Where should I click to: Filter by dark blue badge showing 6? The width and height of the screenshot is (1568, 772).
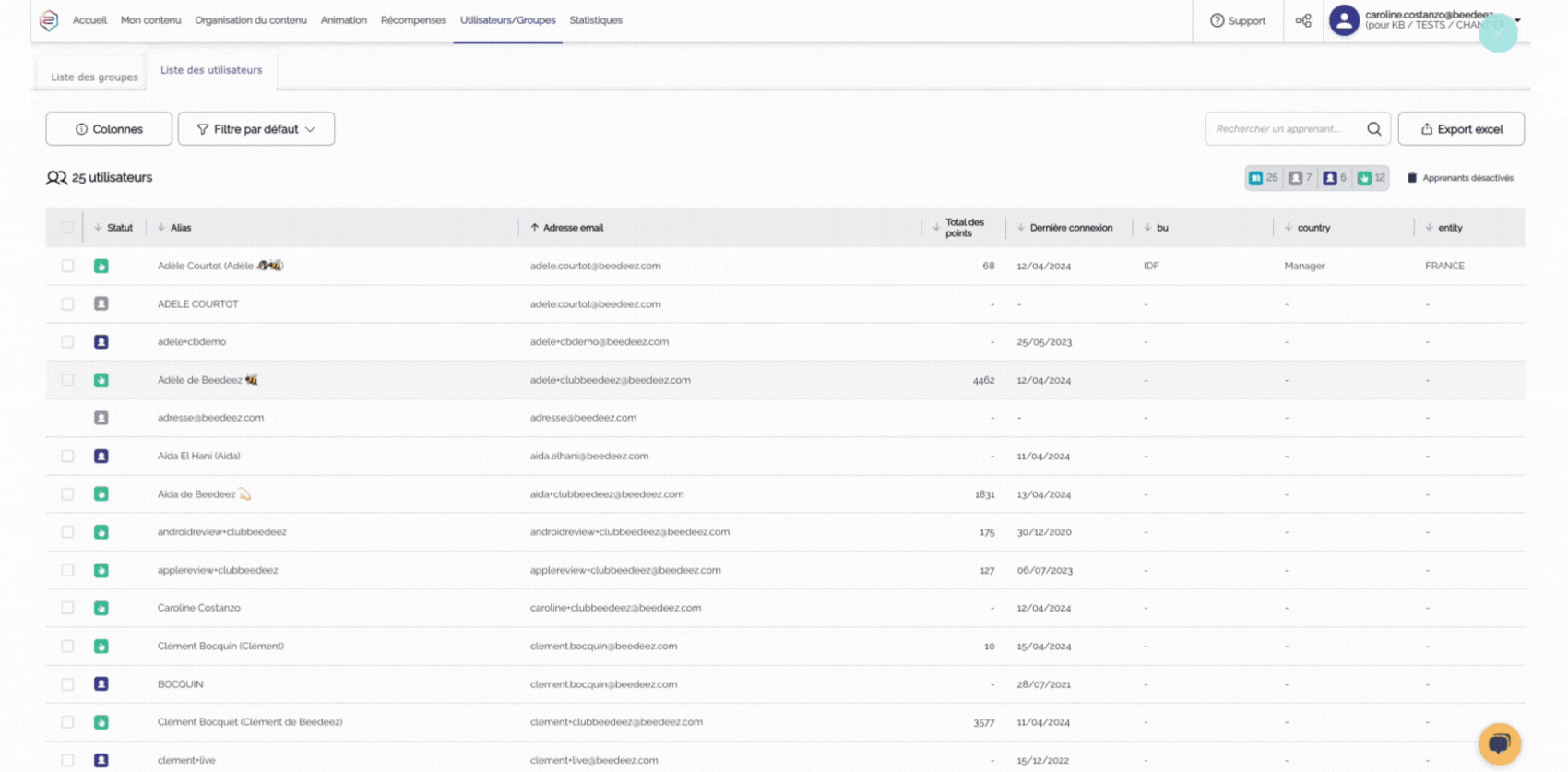click(1335, 178)
